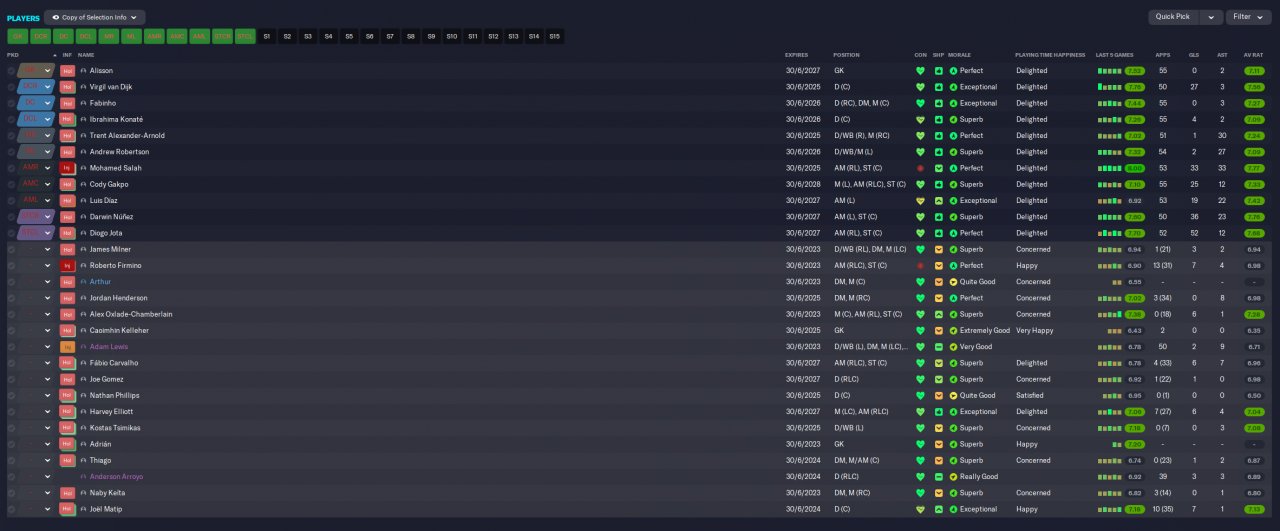Click the Inj injury icon beside Roberto Firmino
The image size is (1280, 531).
[x=68, y=266]
